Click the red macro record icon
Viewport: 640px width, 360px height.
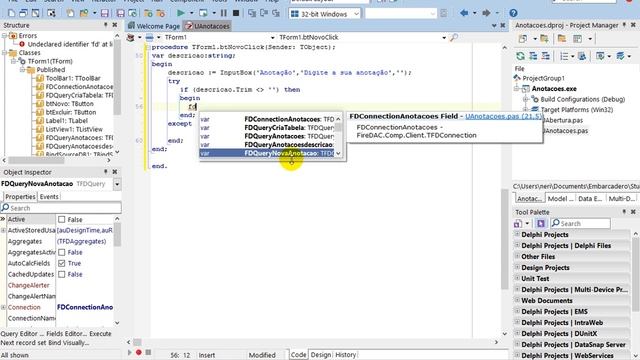[x=139, y=352]
